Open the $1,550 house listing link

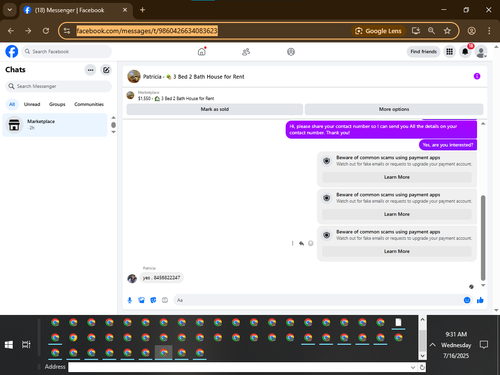pyautogui.click(x=176, y=99)
